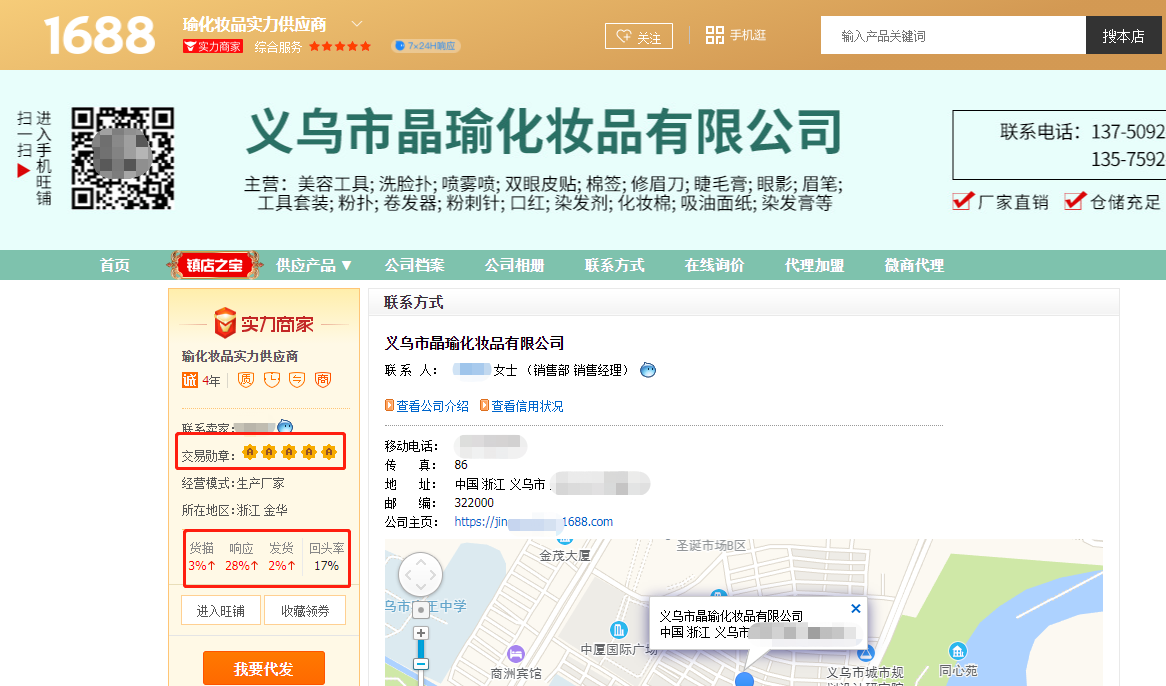Click the 义乌市晶瑜化妆品有限公司 banner title
1166x686 pixels.
(x=543, y=132)
